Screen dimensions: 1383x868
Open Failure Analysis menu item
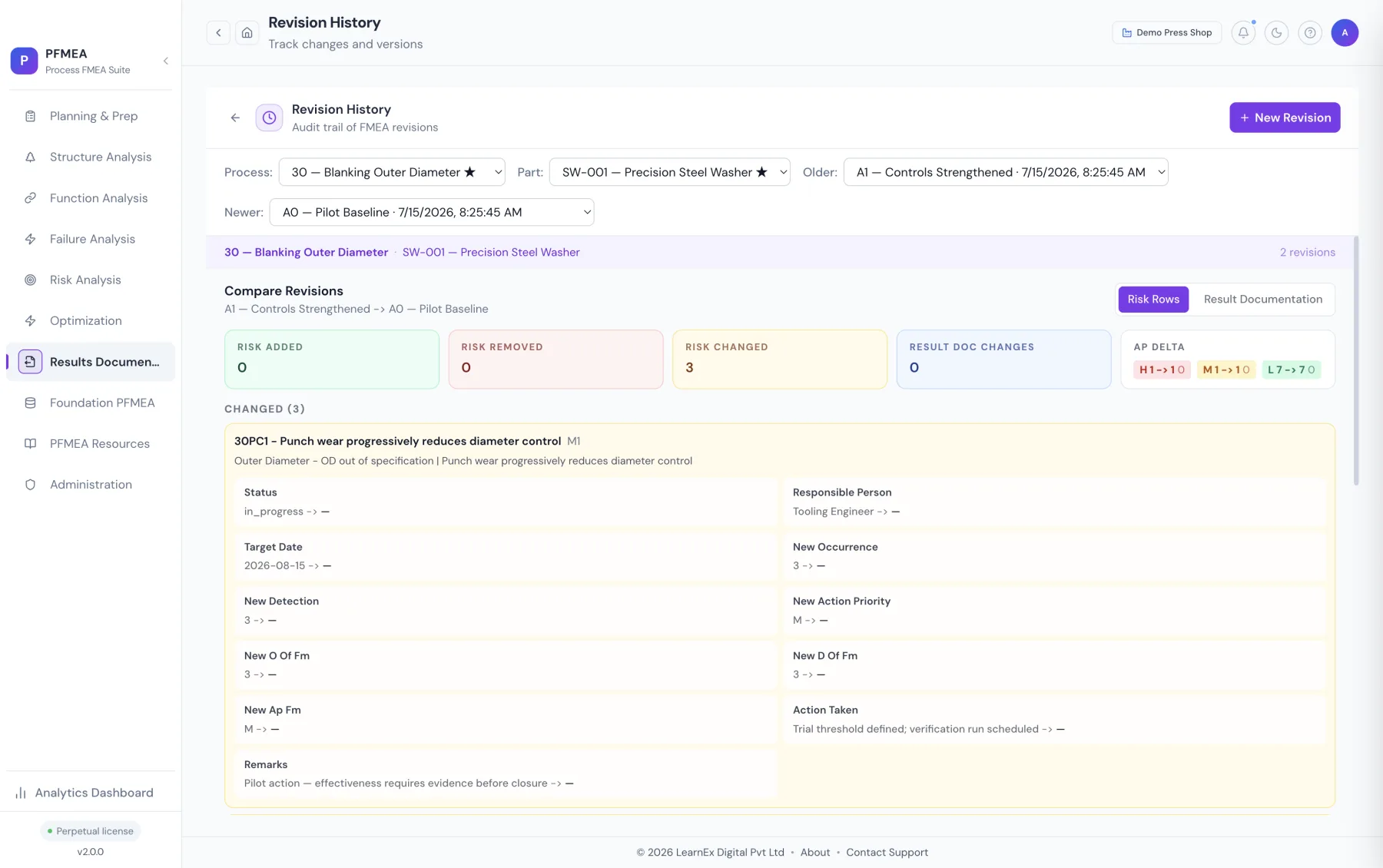(x=91, y=239)
